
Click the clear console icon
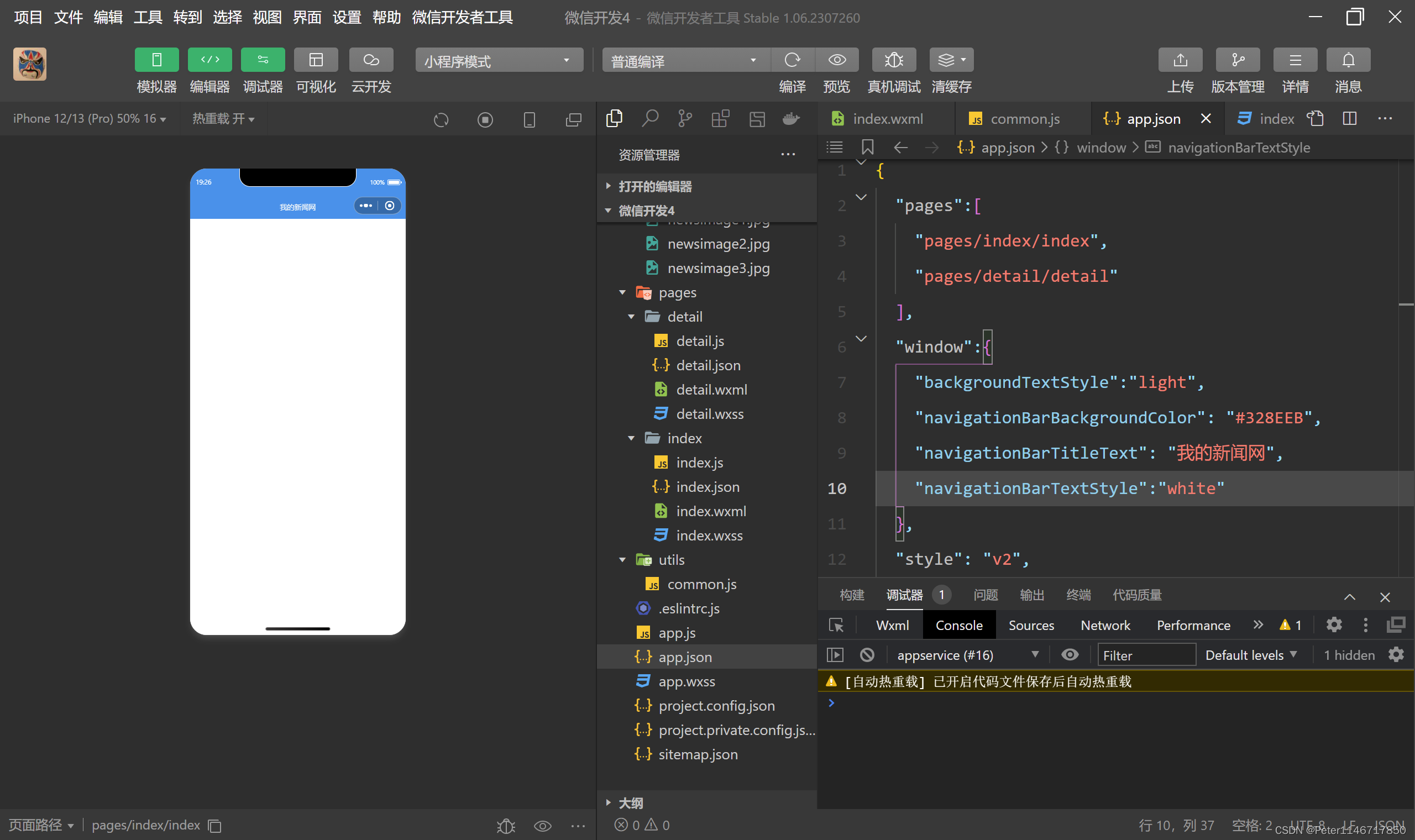(867, 655)
